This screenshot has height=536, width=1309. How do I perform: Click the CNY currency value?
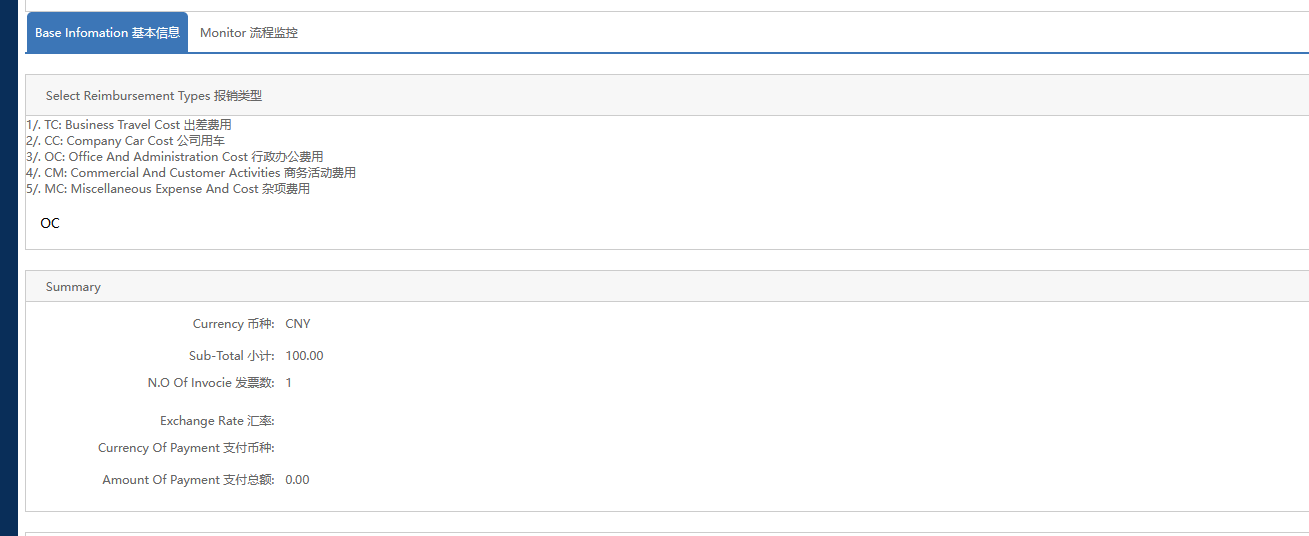coord(298,324)
